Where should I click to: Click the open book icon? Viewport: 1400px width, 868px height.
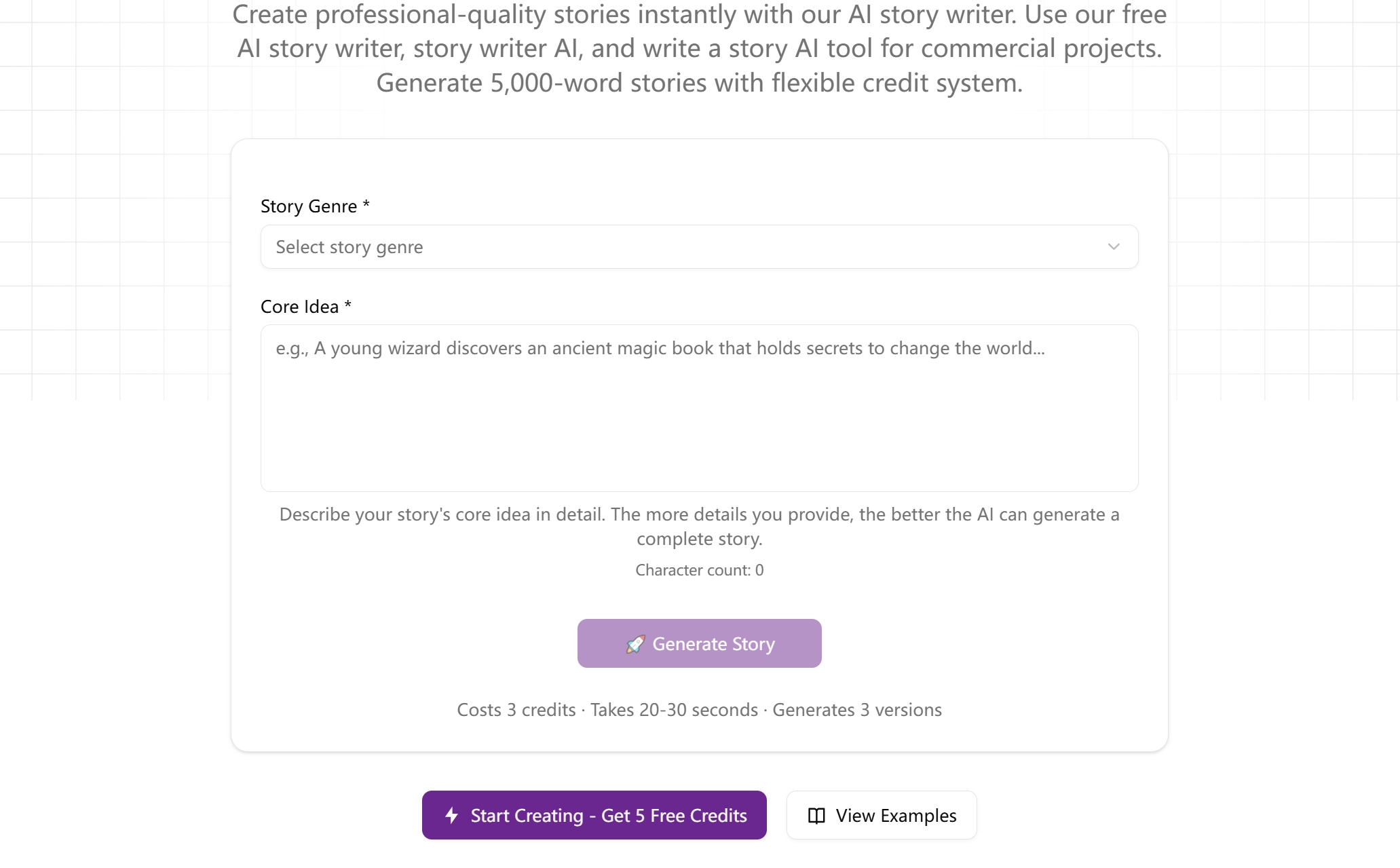816,816
